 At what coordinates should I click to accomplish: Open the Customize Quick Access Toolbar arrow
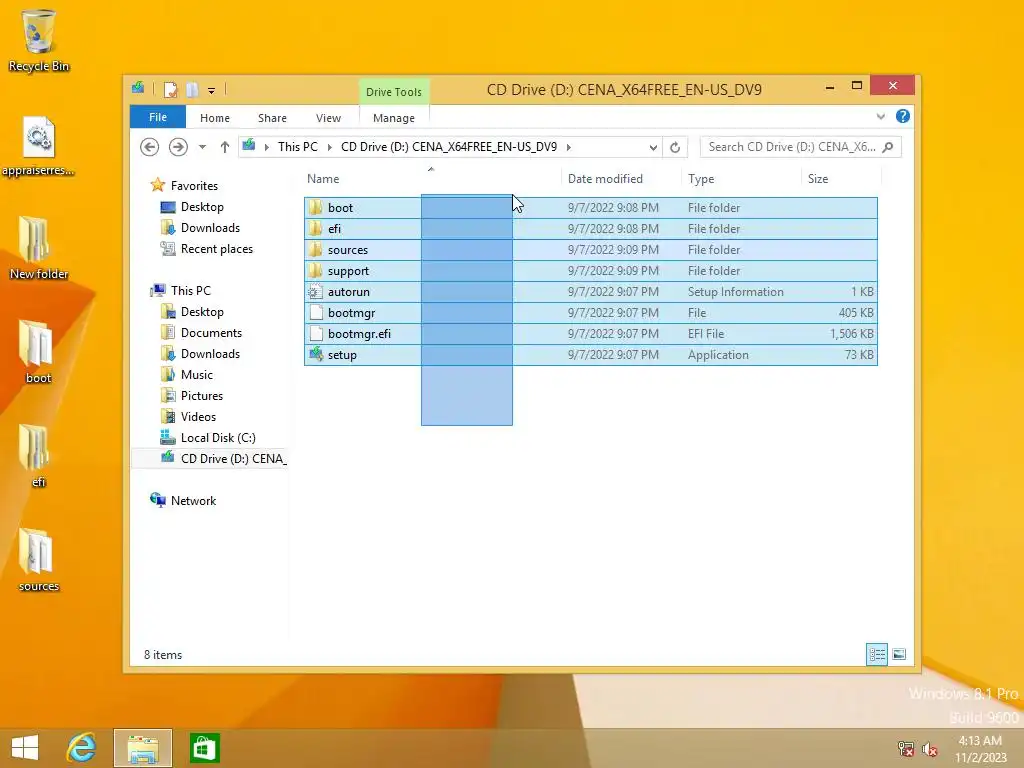pos(212,91)
